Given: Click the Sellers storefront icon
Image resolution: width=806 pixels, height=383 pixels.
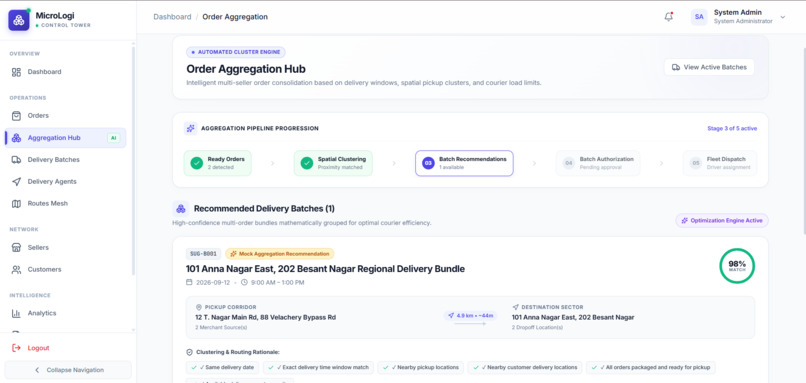Looking at the screenshot, I should (x=16, y=247).
